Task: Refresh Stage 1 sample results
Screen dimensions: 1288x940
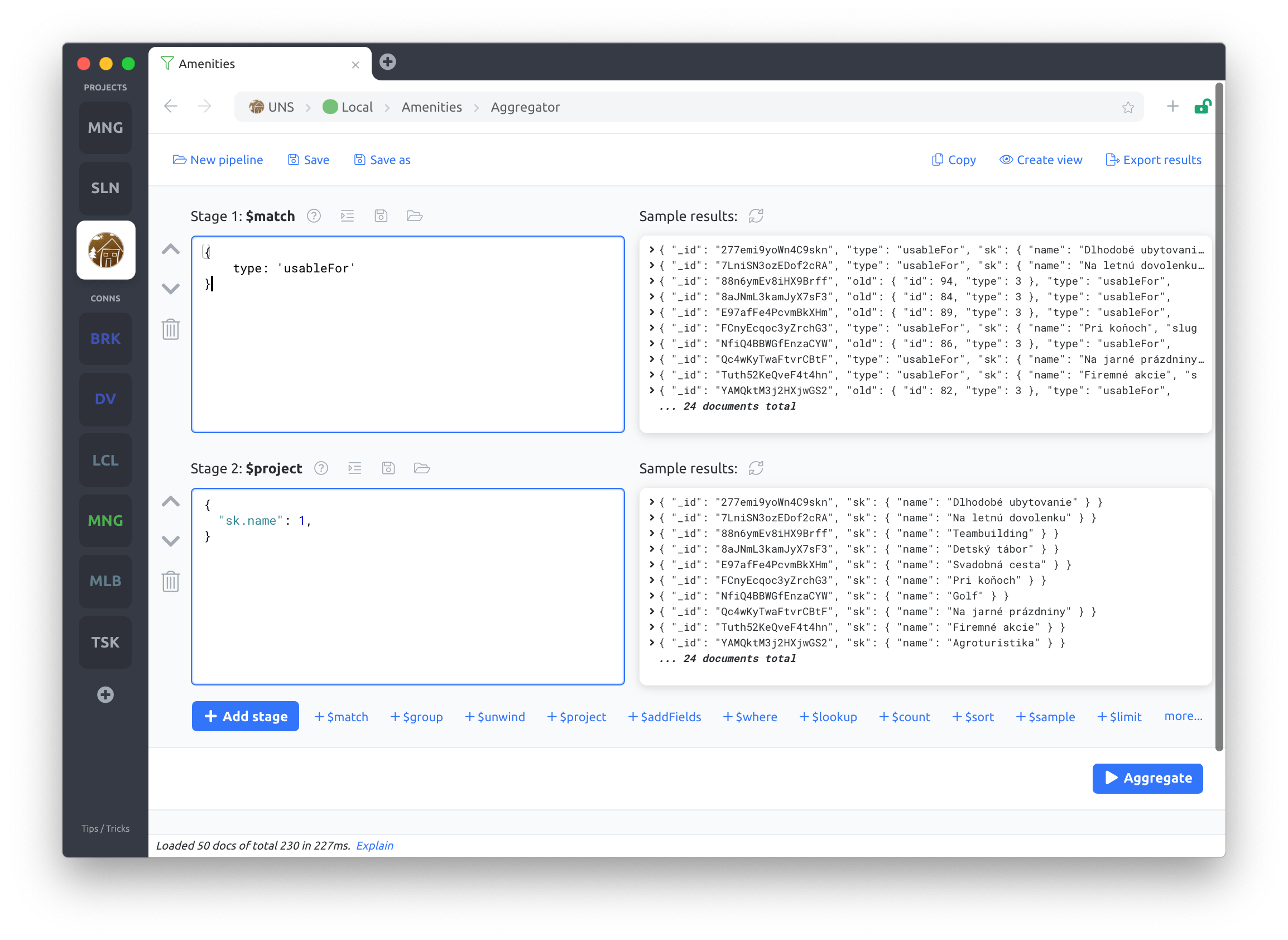Action: (x=756, y=216)
